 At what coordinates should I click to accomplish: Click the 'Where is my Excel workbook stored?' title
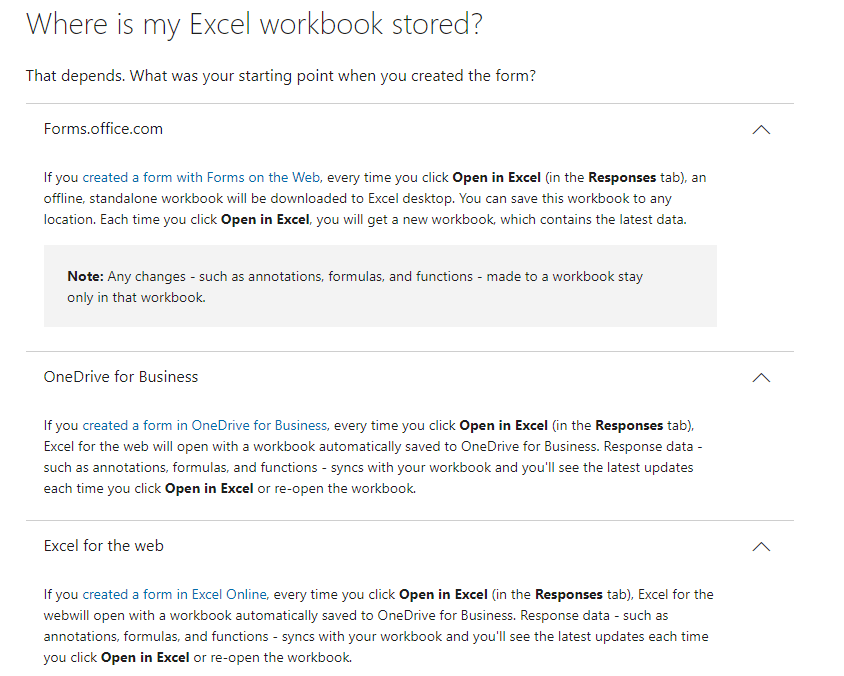[254, 25]
